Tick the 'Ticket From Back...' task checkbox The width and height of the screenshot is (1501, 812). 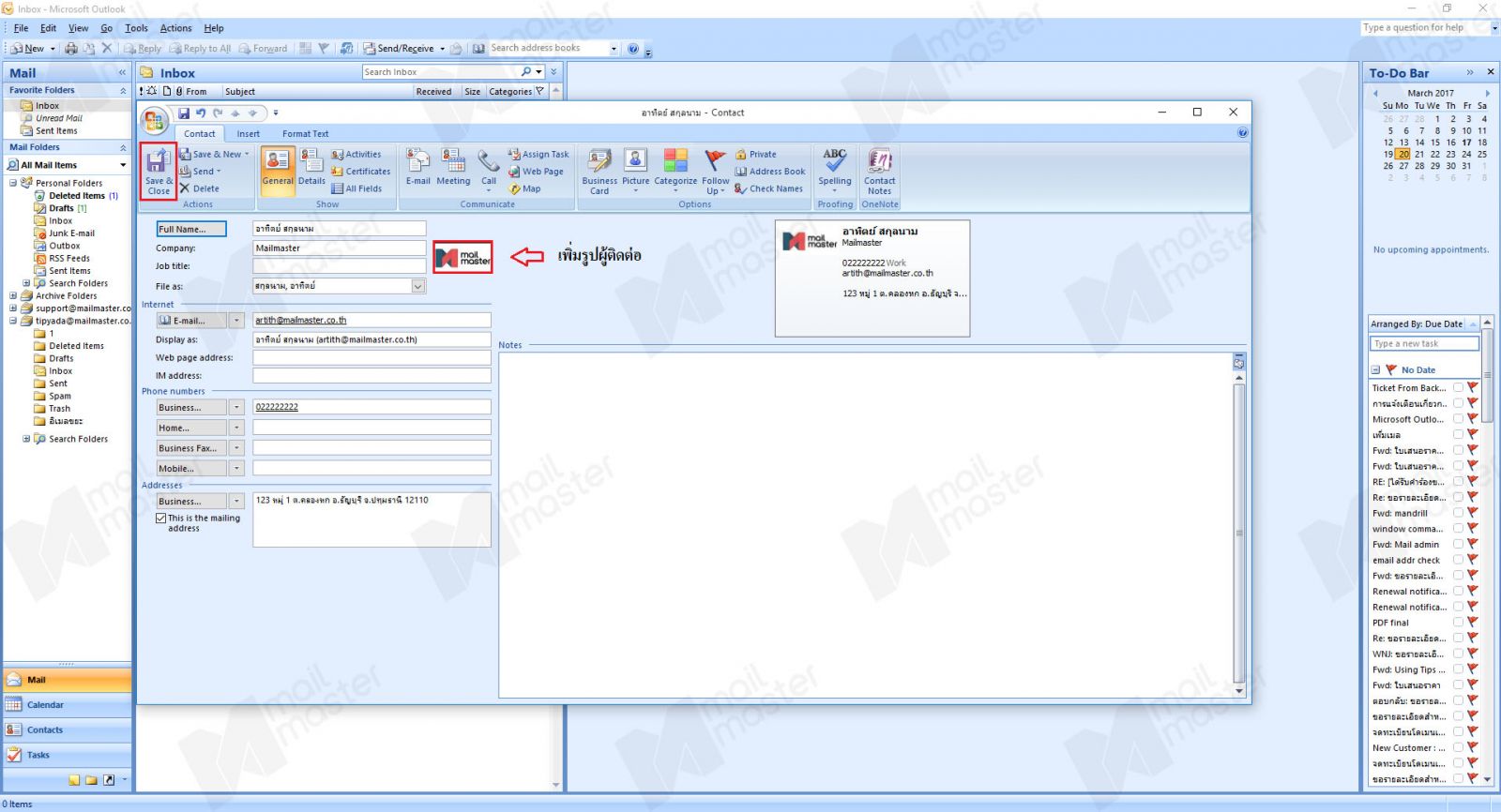point(1458,387)
